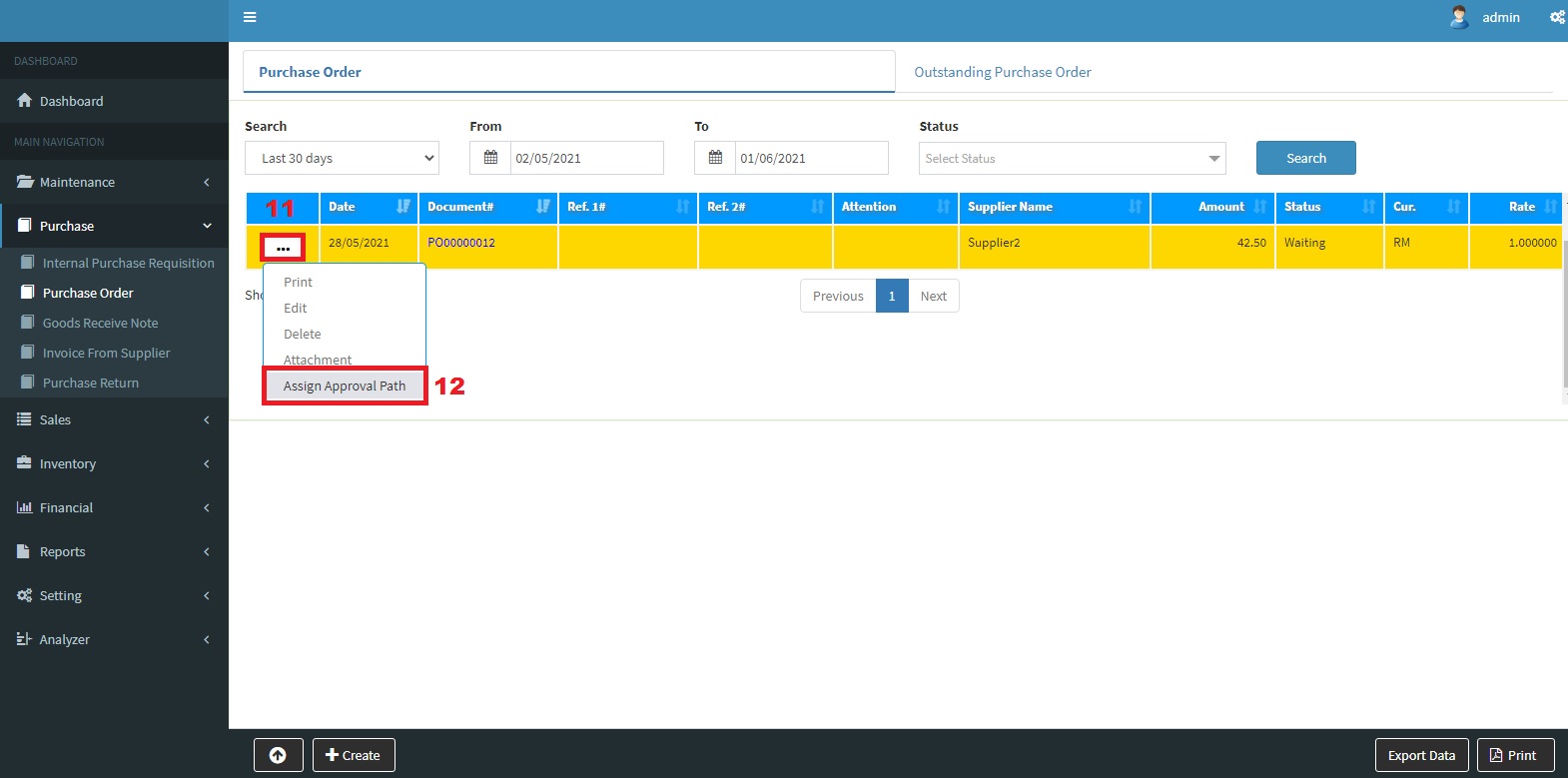Expand the Inventory sidebar menu
The image size is (1568, 778).
click(x=114, y=463)
